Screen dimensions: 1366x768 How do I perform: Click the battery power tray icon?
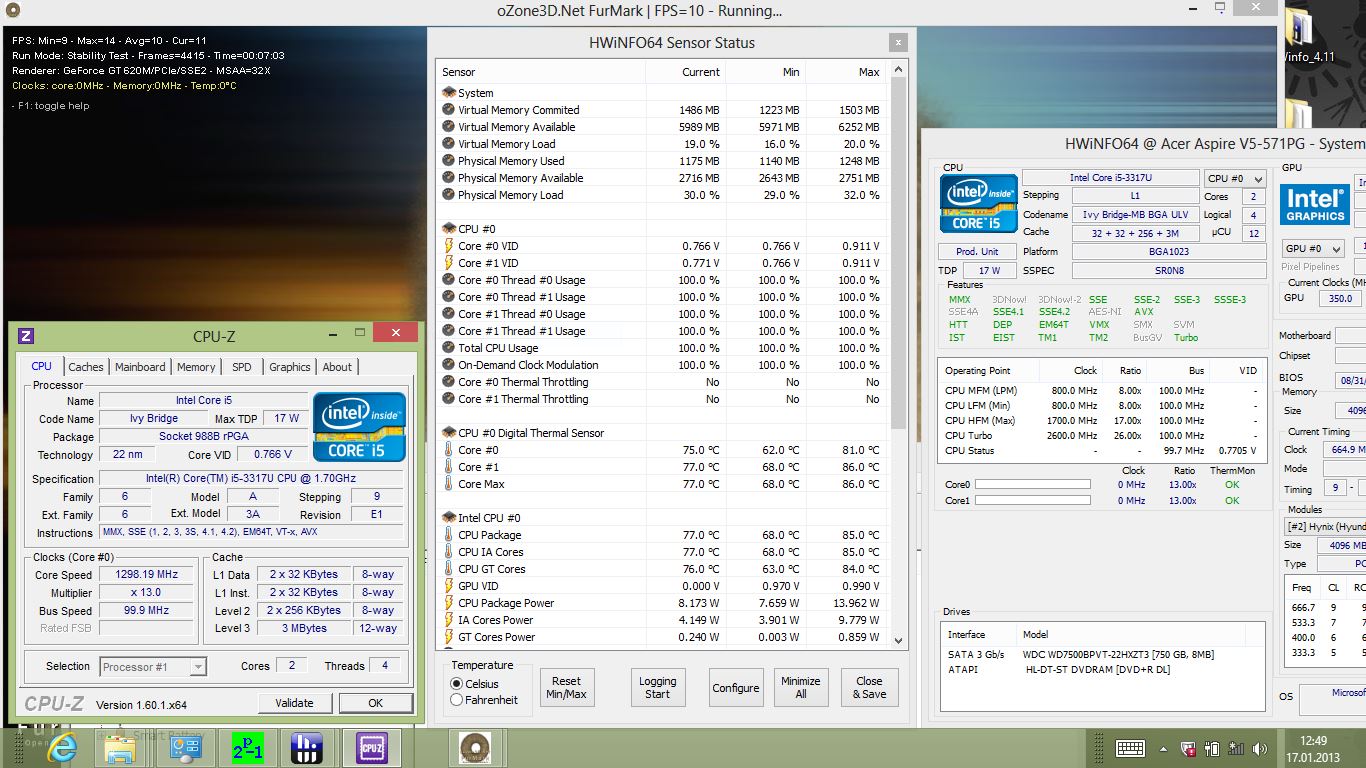[1212, 748]
